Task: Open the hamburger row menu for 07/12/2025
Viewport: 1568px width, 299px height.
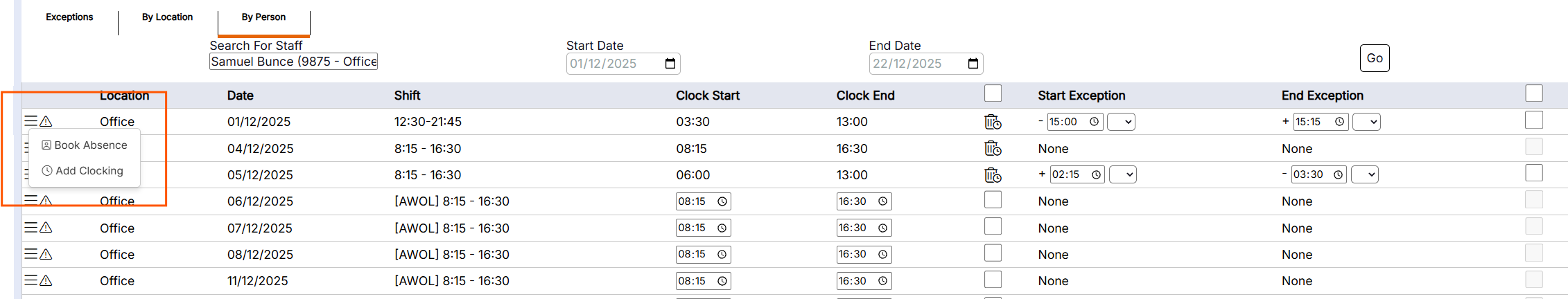Action: (x=31, y=227)
